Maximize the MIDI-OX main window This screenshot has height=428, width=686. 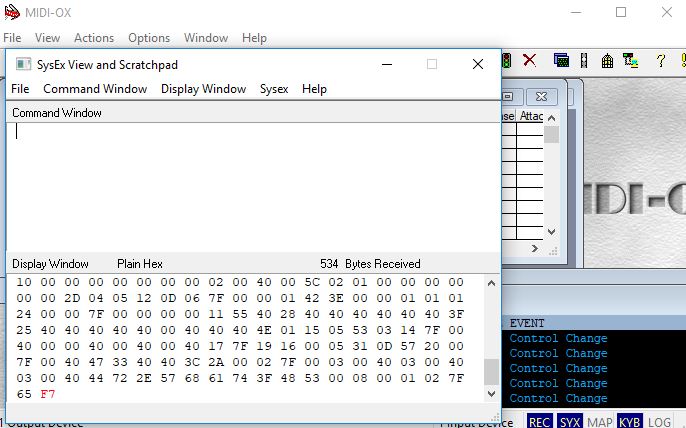click(x=621, y=12)
